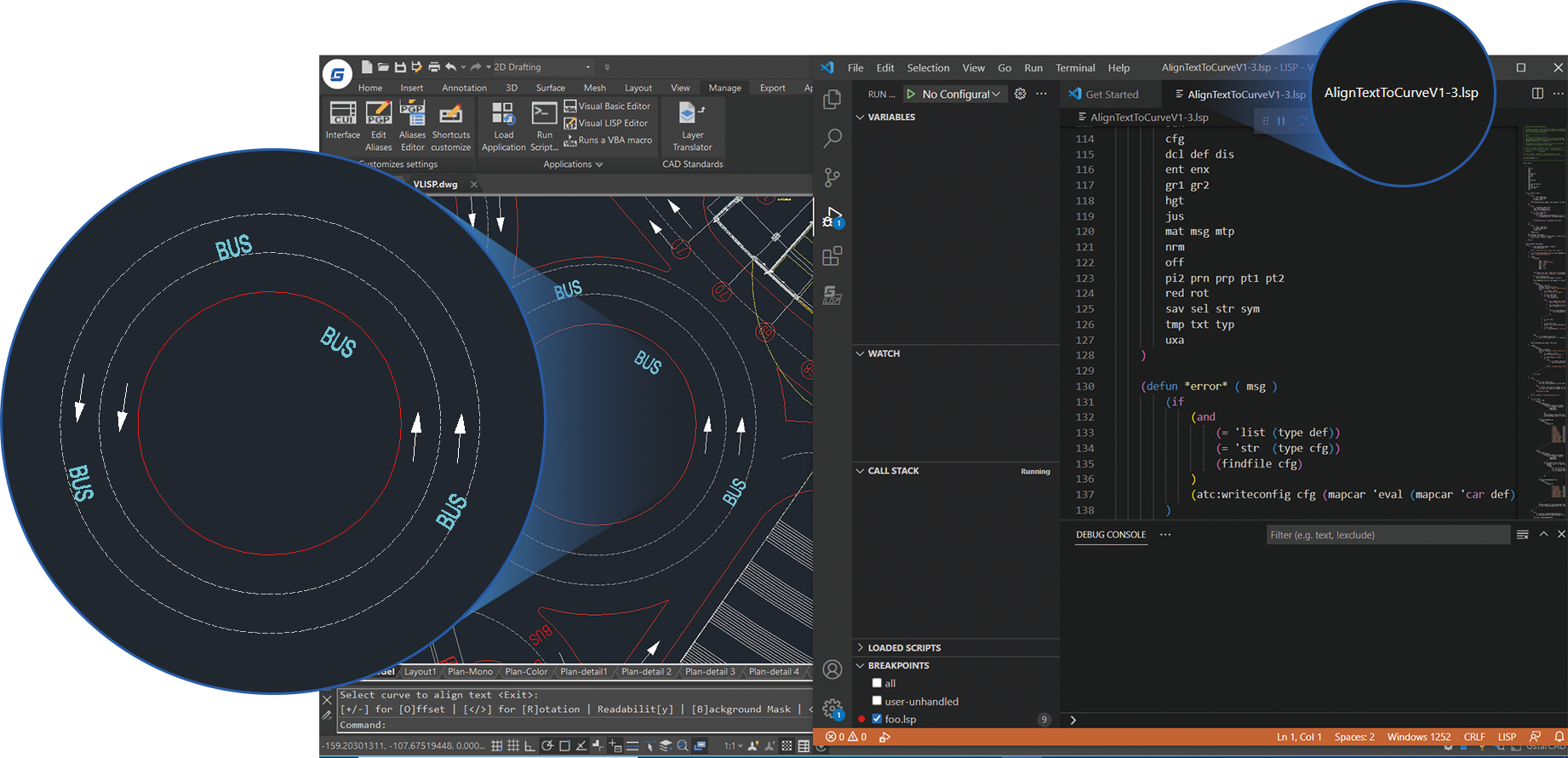Toggle Grid display in CAD status bar
The width and height of the screenshot is (1568, 758).
pyautogui.click(x=513, y=746)
